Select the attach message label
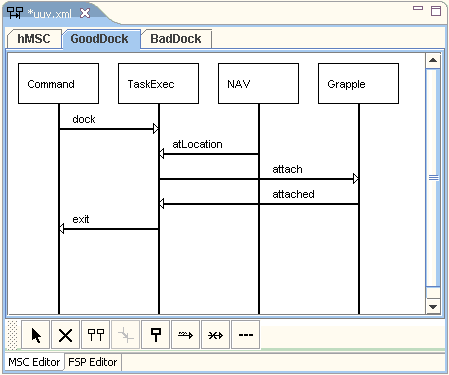Viewport: 449px width, 375px height. pyautogui.click(x=287, y=169)
